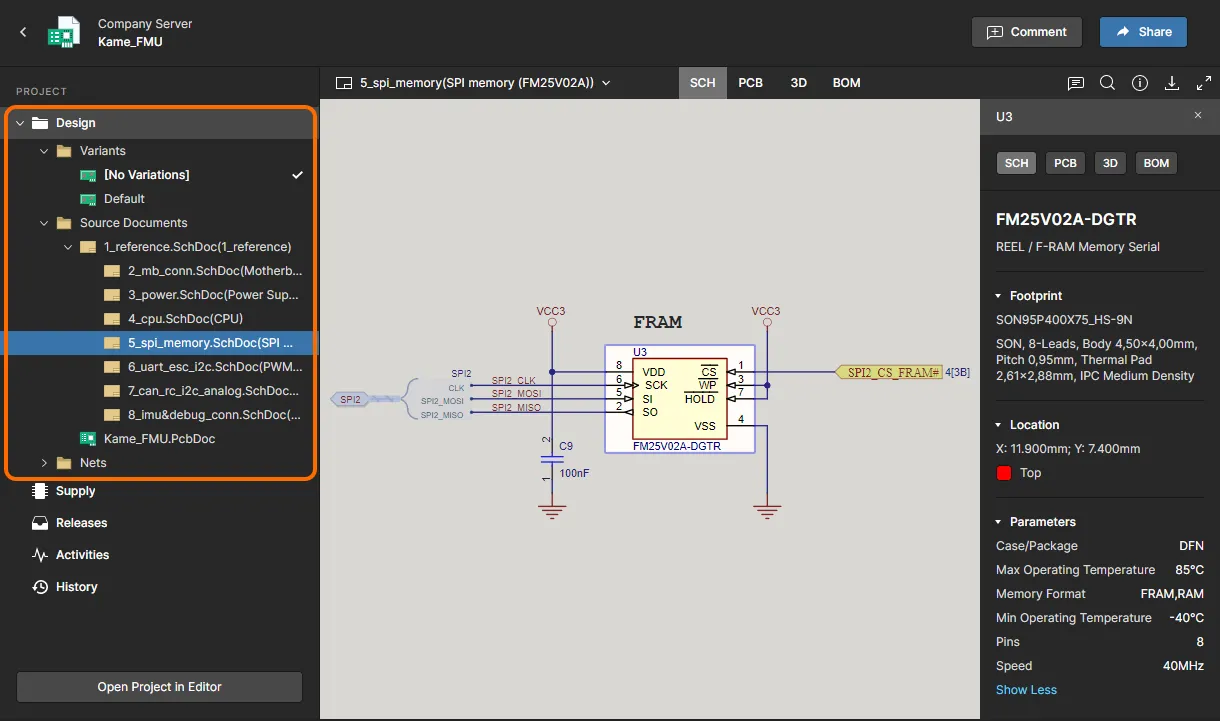Click the red Top layer color swatch
Screen dimensions: 1220x721
click(1004, 473)
